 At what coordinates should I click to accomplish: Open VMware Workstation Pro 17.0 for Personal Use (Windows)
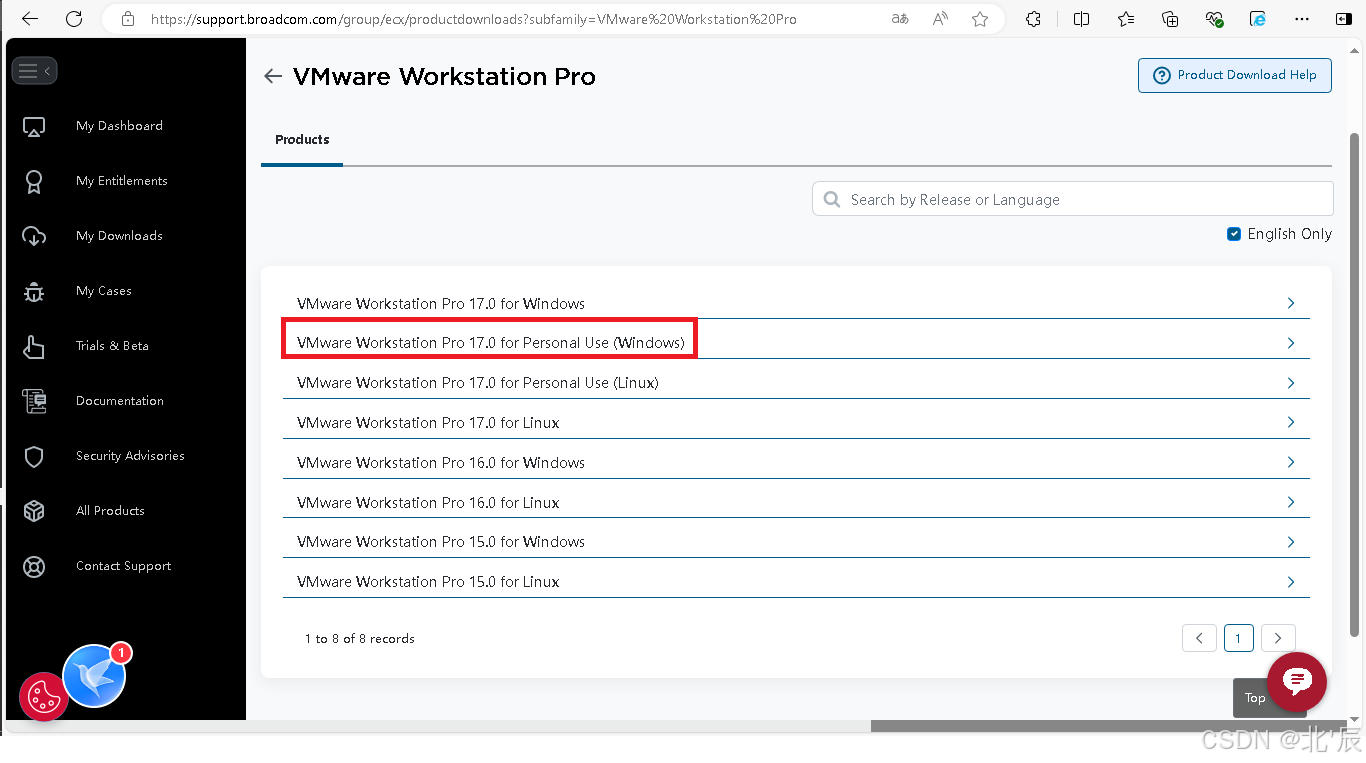pos(491,343)
